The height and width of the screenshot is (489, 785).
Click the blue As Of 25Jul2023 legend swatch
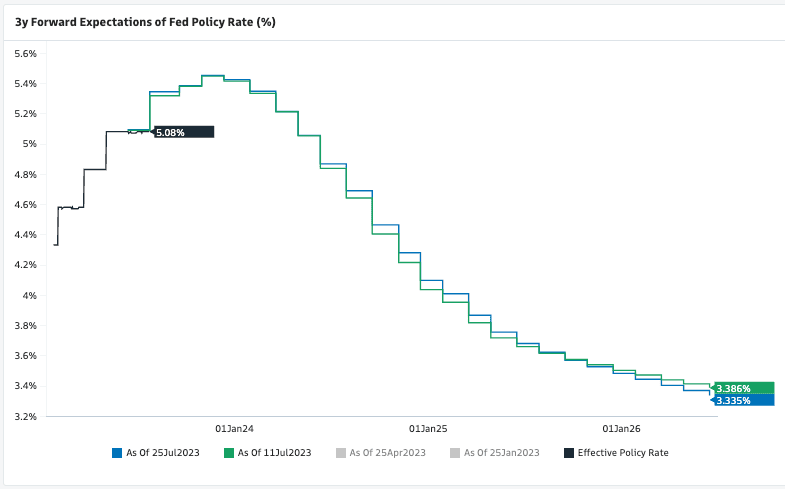[x=117, y=453]
